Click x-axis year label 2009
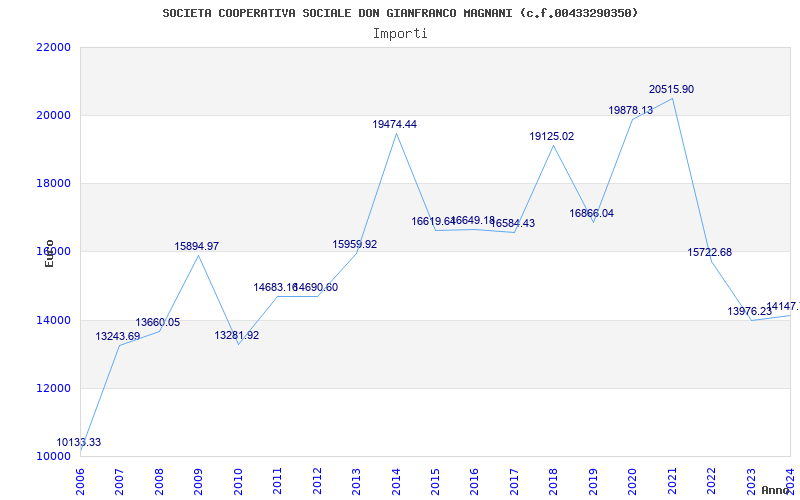The image size is (800, 500). point(198,482)
